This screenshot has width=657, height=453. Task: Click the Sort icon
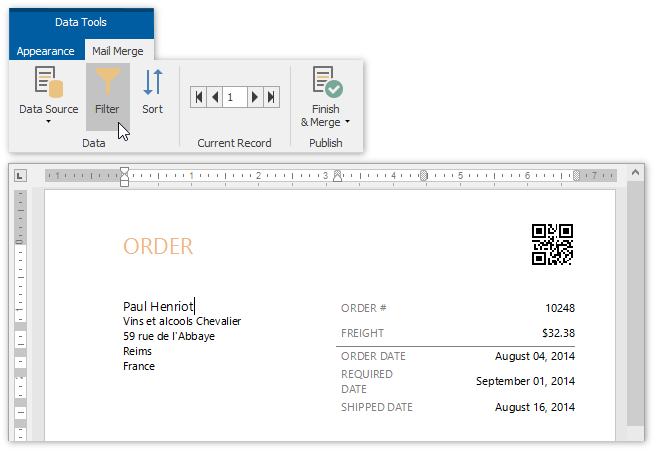coord(152,84)
